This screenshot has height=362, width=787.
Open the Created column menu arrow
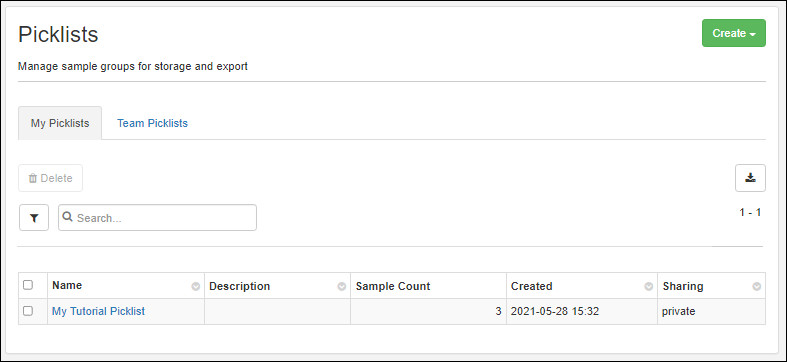tap(648, 287)
